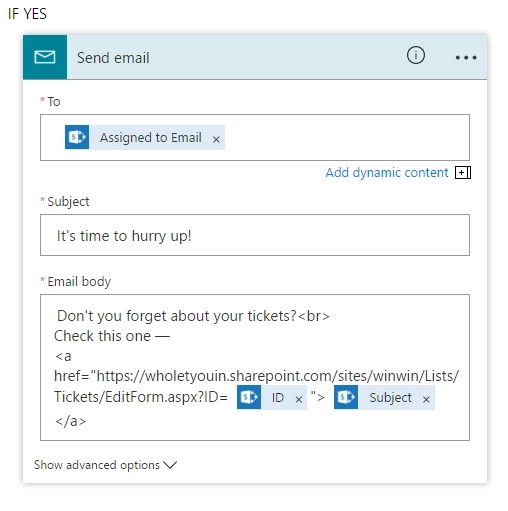Screen dimensions: 508x511
Task: Click the Send email header title
Action: 113,58
